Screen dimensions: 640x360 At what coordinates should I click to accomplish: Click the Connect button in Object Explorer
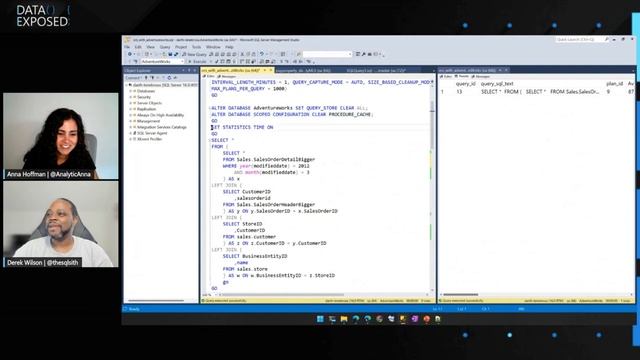134,78
